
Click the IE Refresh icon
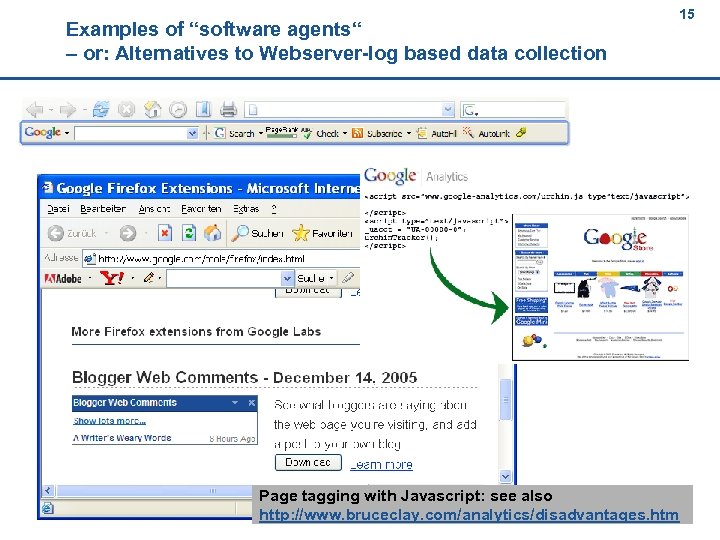[189, 233]
